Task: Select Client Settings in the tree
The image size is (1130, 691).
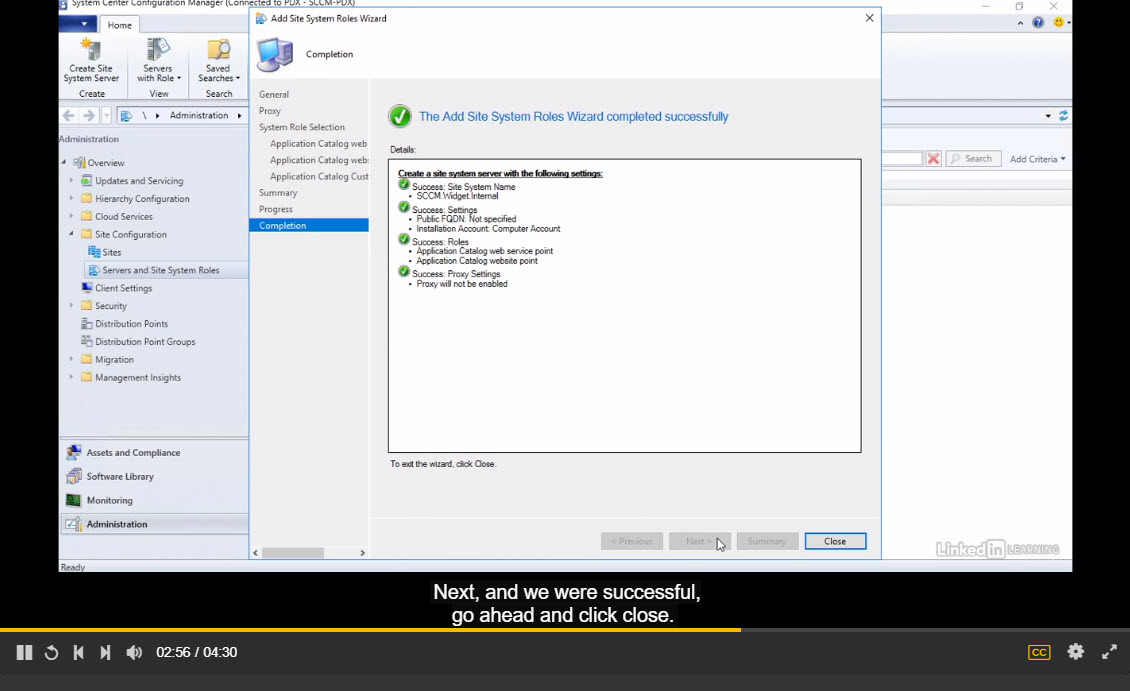Action: point(123,288)
